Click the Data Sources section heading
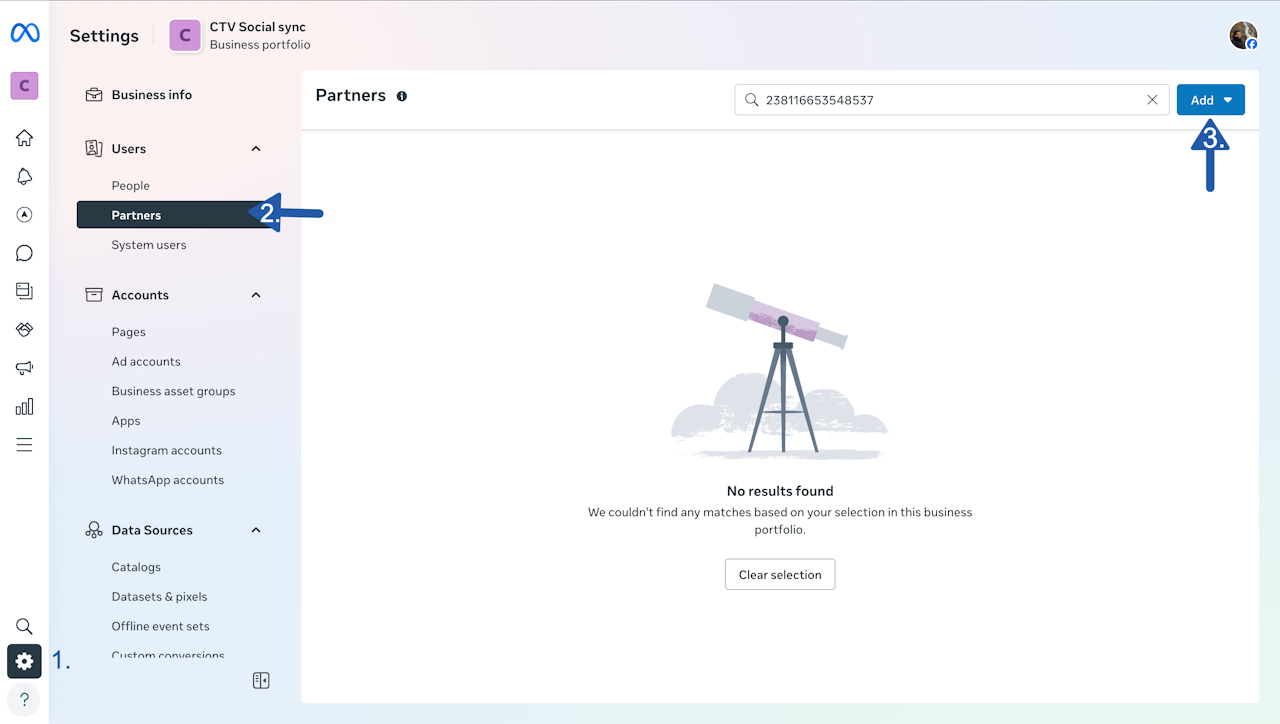1280x724 pixels. [152, 530]
